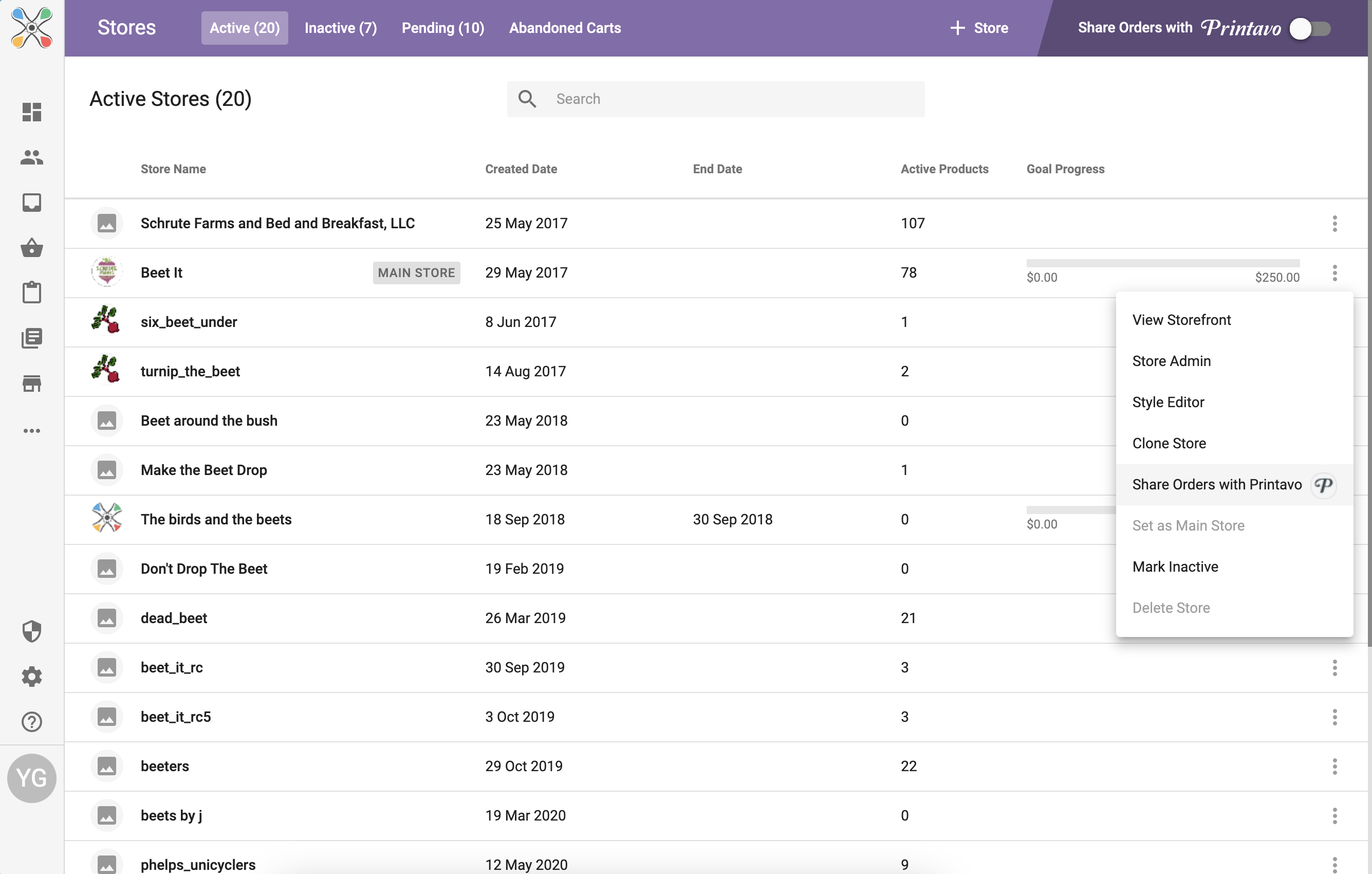This screenshot has height=874, width=1372.
Task: Choose Mark Inactive menu option
Action: [1175, 566]
